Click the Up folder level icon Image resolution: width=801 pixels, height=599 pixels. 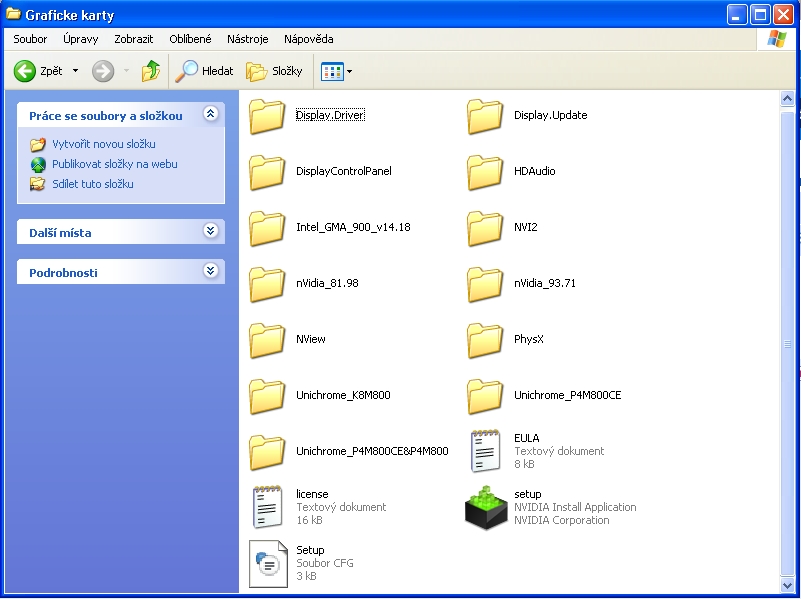151,71
